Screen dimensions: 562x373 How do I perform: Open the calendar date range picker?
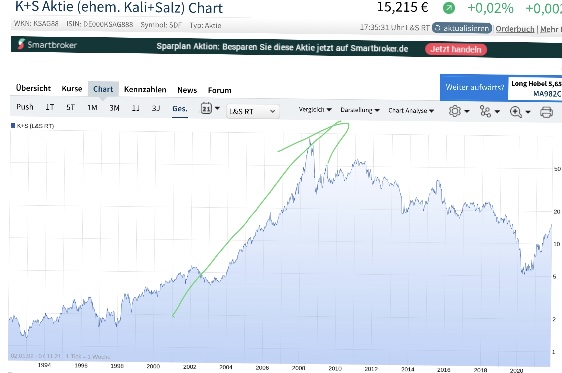[210, 108]
